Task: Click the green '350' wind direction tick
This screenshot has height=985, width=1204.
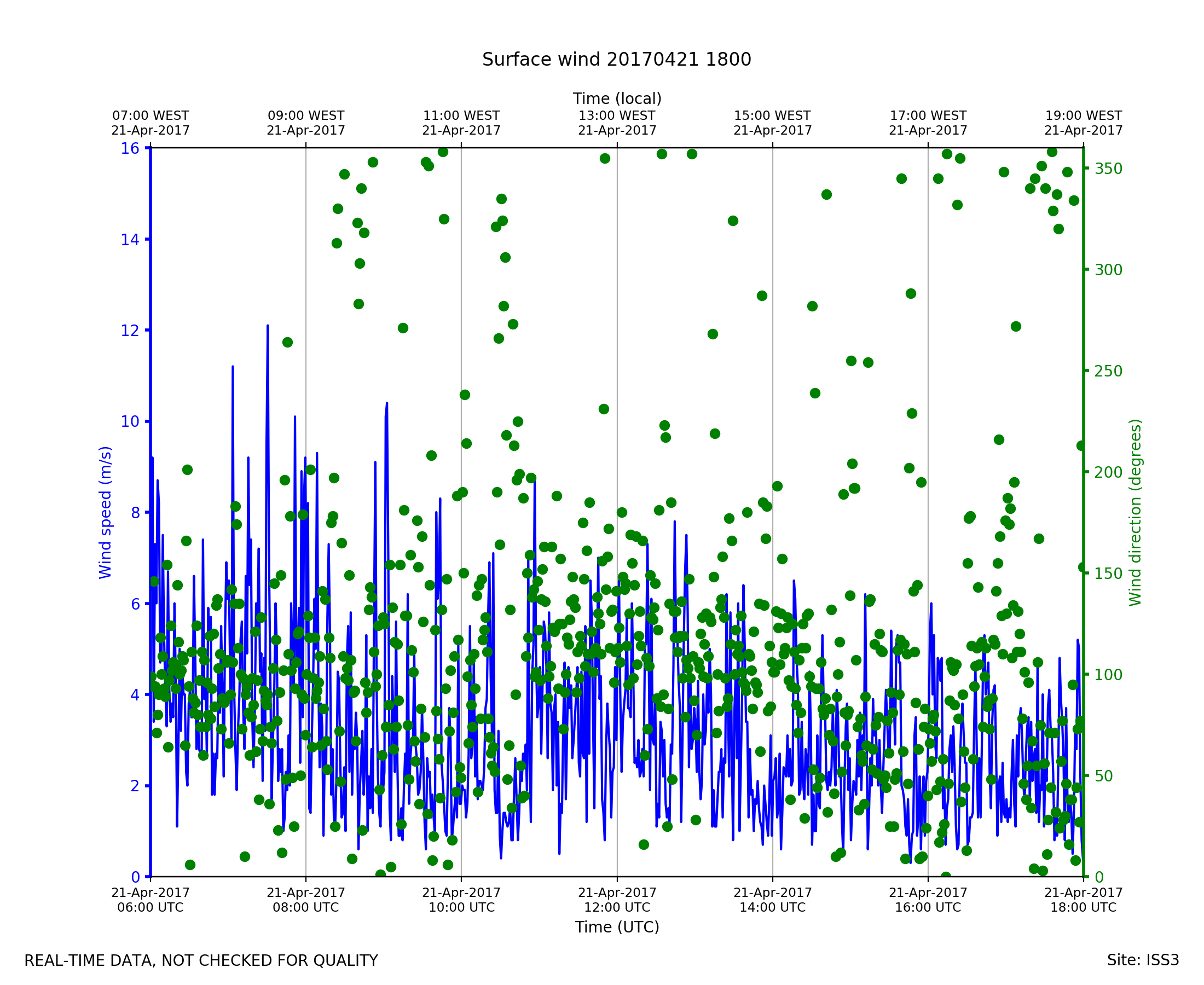Action: pyautogui.click(x=1108, y=169)
